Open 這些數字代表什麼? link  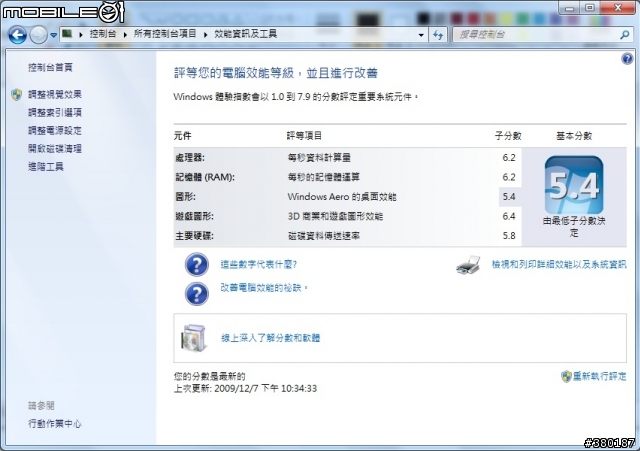pyautogui.click(x=259, y=264)
